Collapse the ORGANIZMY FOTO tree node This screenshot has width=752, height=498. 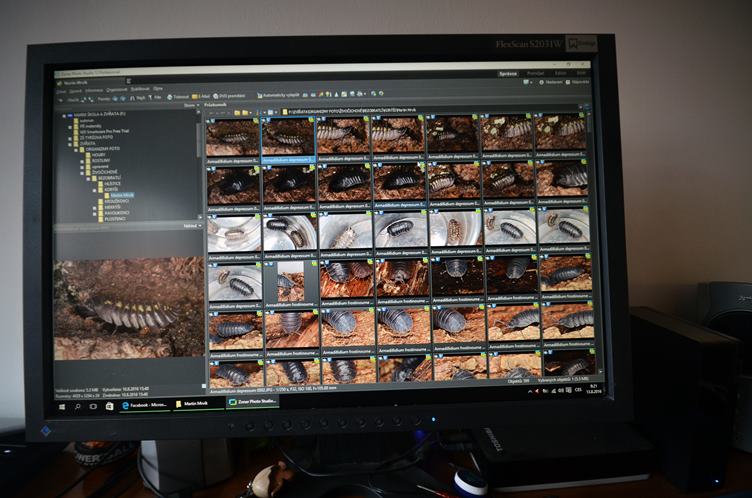tap(76, 150)
